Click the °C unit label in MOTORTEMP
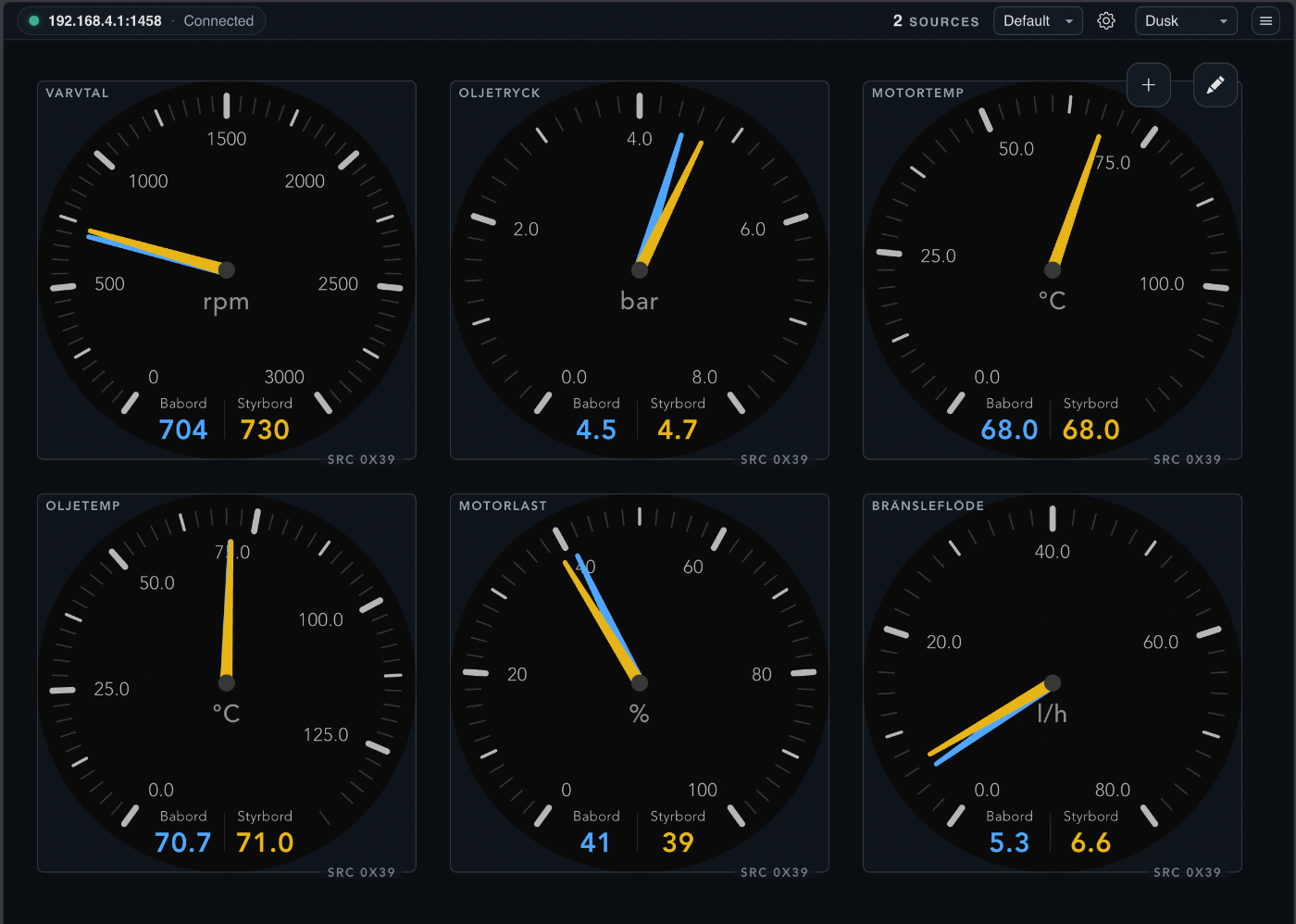Viewport: 1296px width, 924px height. [1053, 301]
